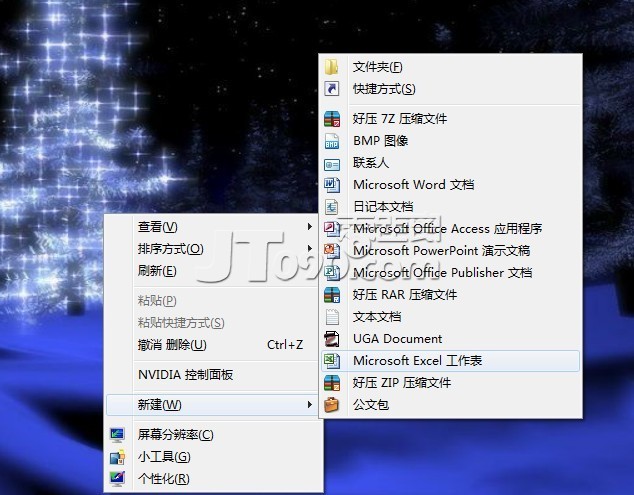
Task: Open 个性化(R) personalization settings
Action: (x=213, y=479)
